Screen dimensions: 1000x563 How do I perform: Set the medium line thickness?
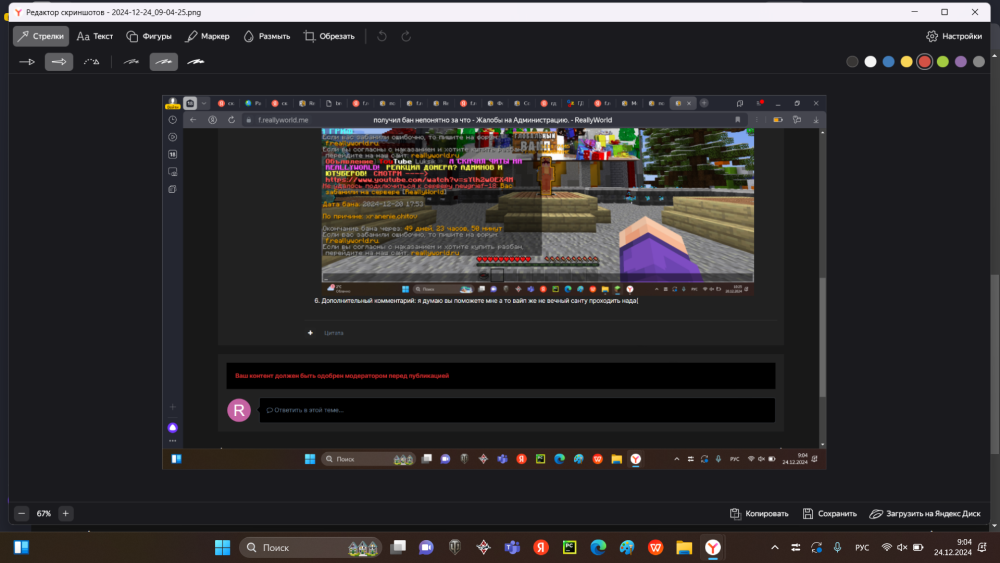point(163,62)
